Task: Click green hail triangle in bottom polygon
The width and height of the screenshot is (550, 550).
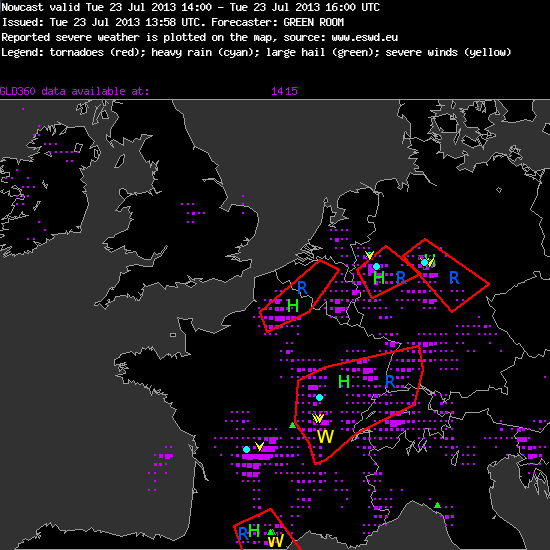Action: 271,532
